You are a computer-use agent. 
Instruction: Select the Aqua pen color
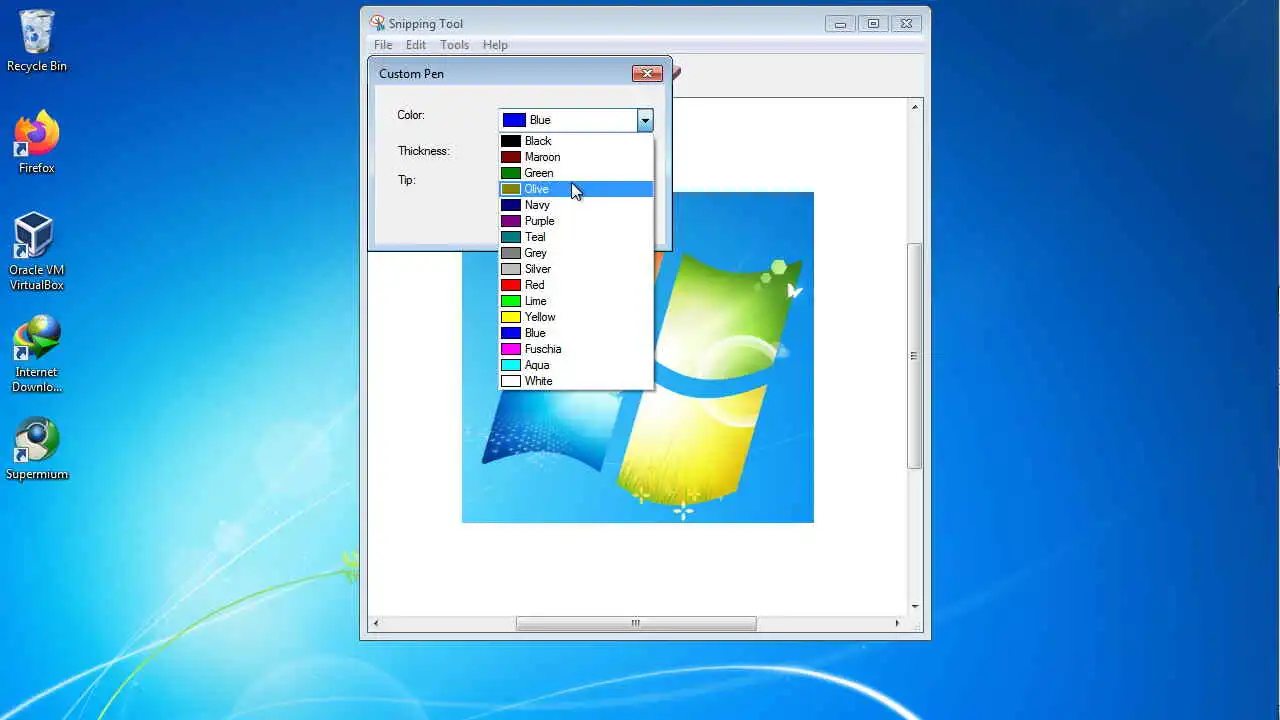(x=576, y=365)
